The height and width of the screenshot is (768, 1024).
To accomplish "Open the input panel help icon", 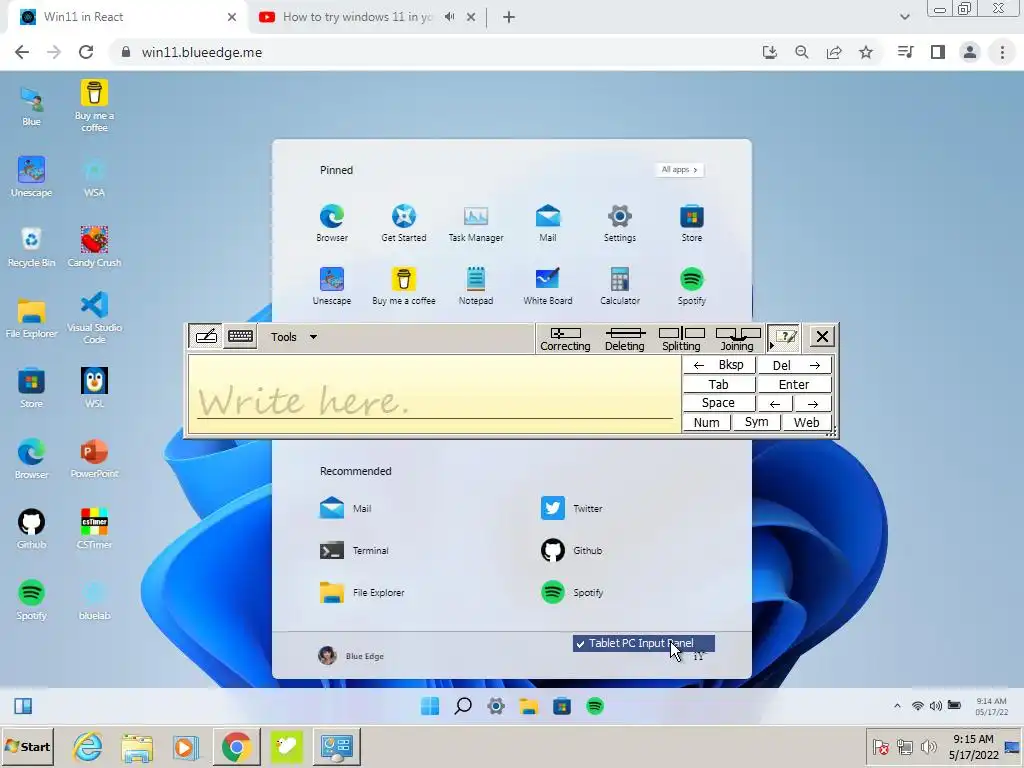I will pyautogui.click(x=784, y=336).
